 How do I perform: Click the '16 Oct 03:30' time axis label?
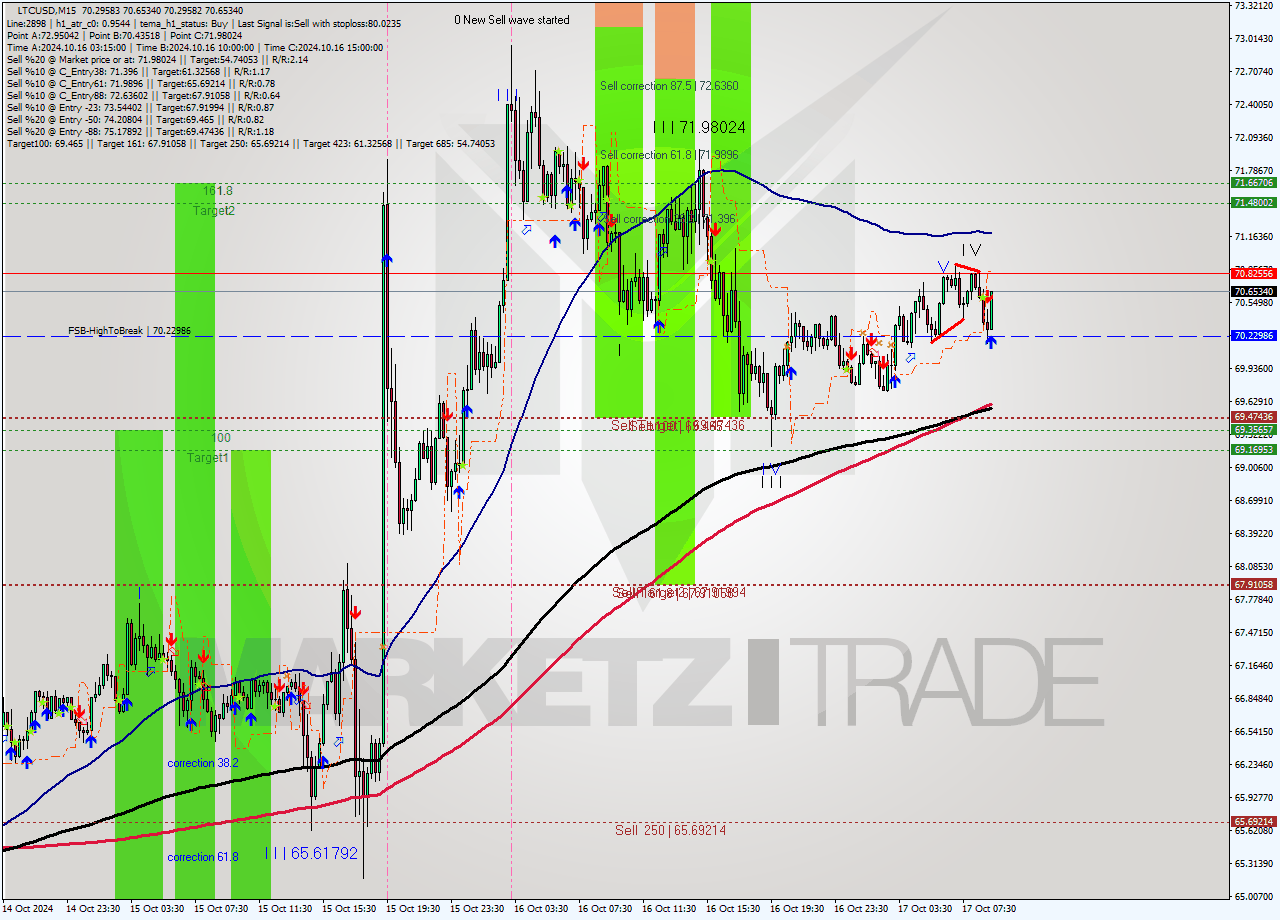coord(543,909)
